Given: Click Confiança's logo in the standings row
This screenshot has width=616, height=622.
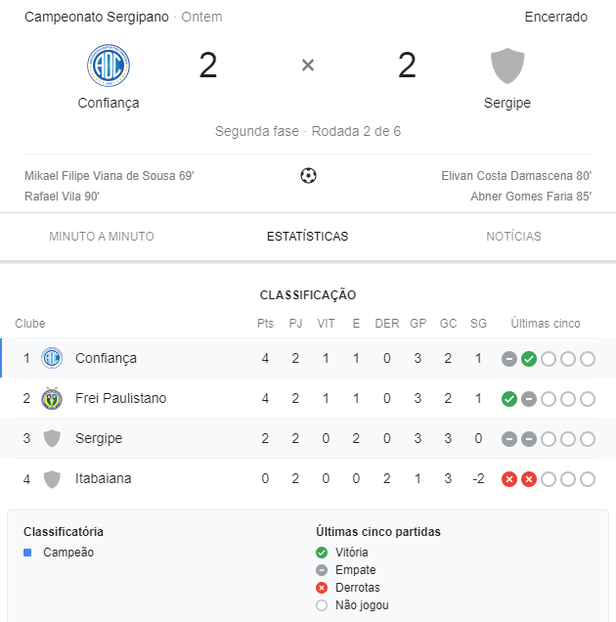Looking at the screenshot, I should point(52,358).
